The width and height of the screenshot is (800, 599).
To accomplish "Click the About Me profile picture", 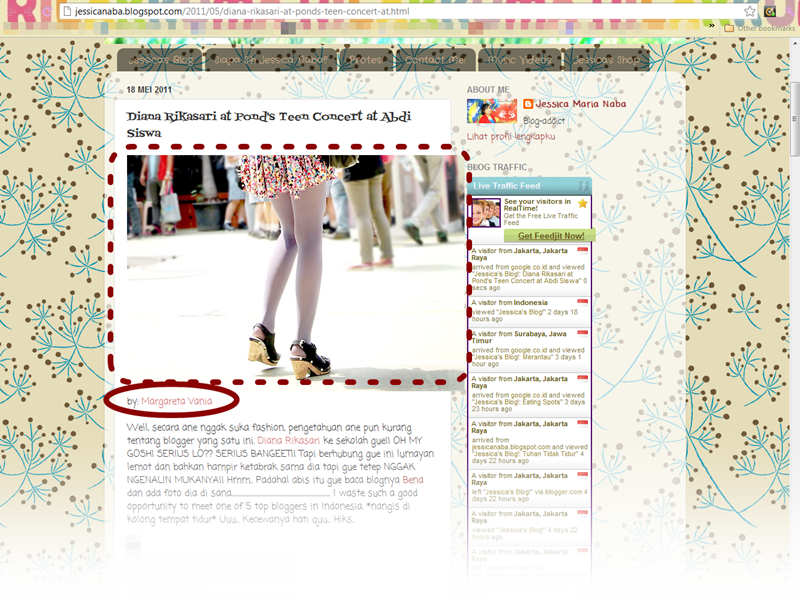I will coord(492,111).
